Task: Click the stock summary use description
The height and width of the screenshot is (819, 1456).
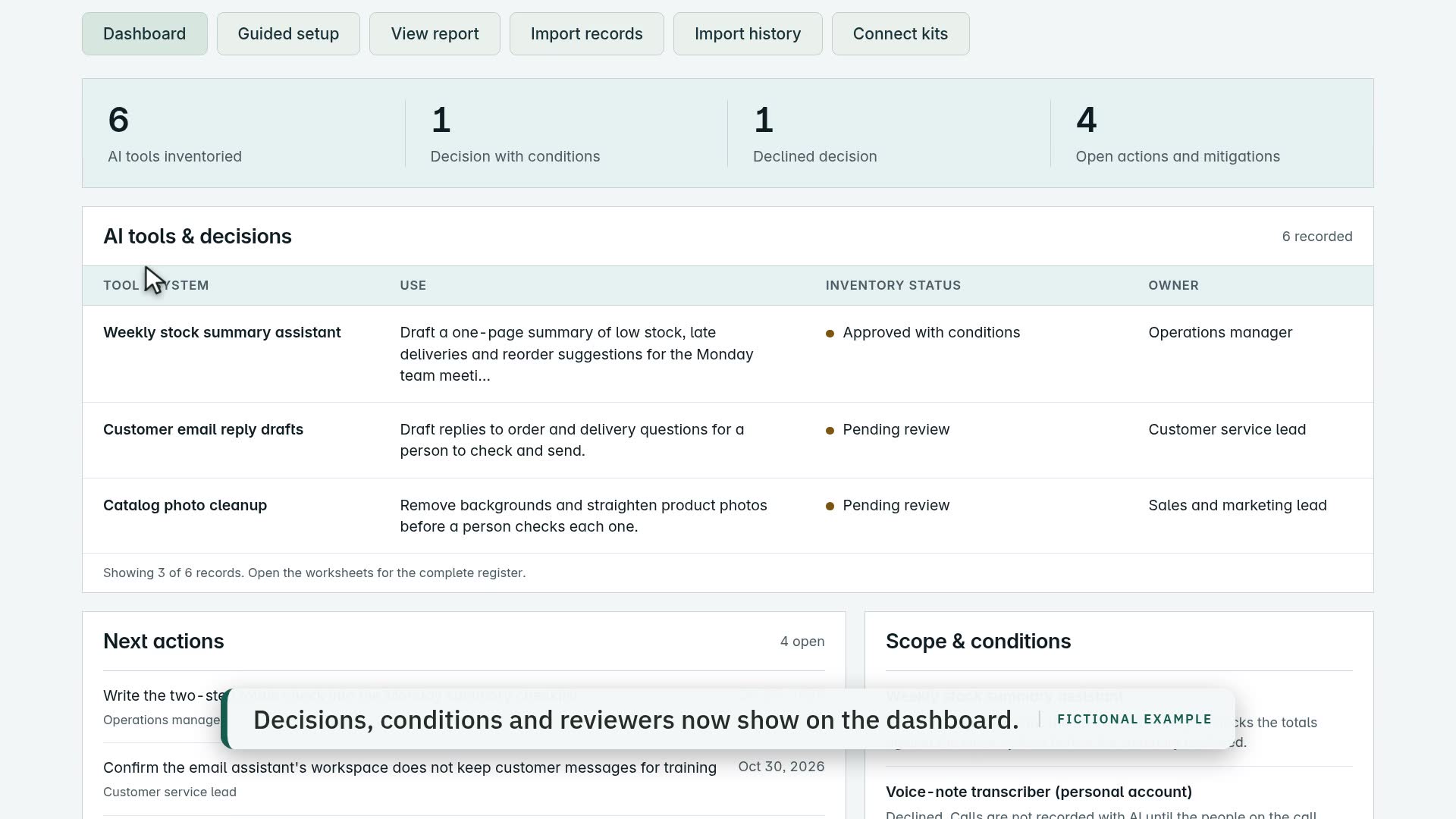Action: tap(576, 354)
